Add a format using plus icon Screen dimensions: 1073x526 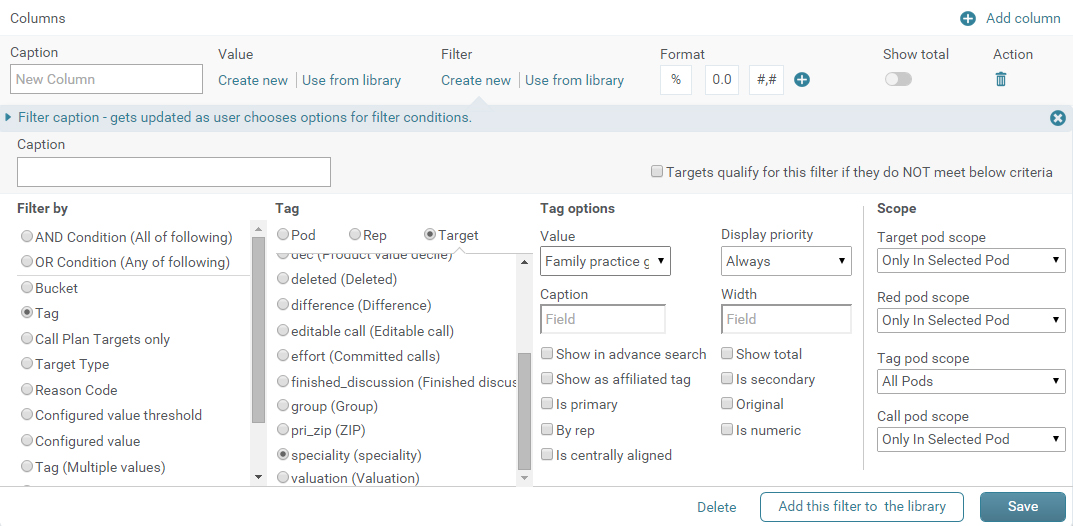(801, 80)
